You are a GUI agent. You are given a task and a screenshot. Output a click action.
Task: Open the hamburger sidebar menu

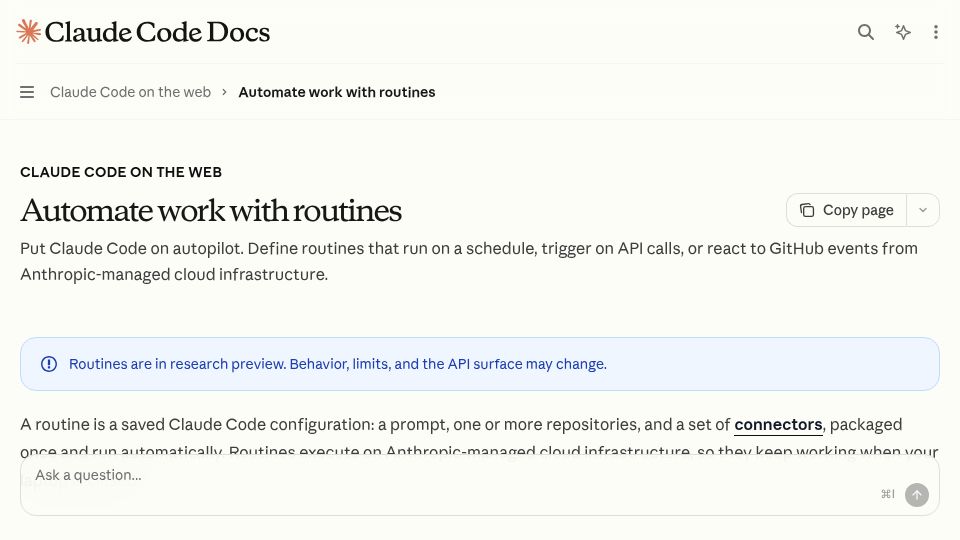point(27,92)
